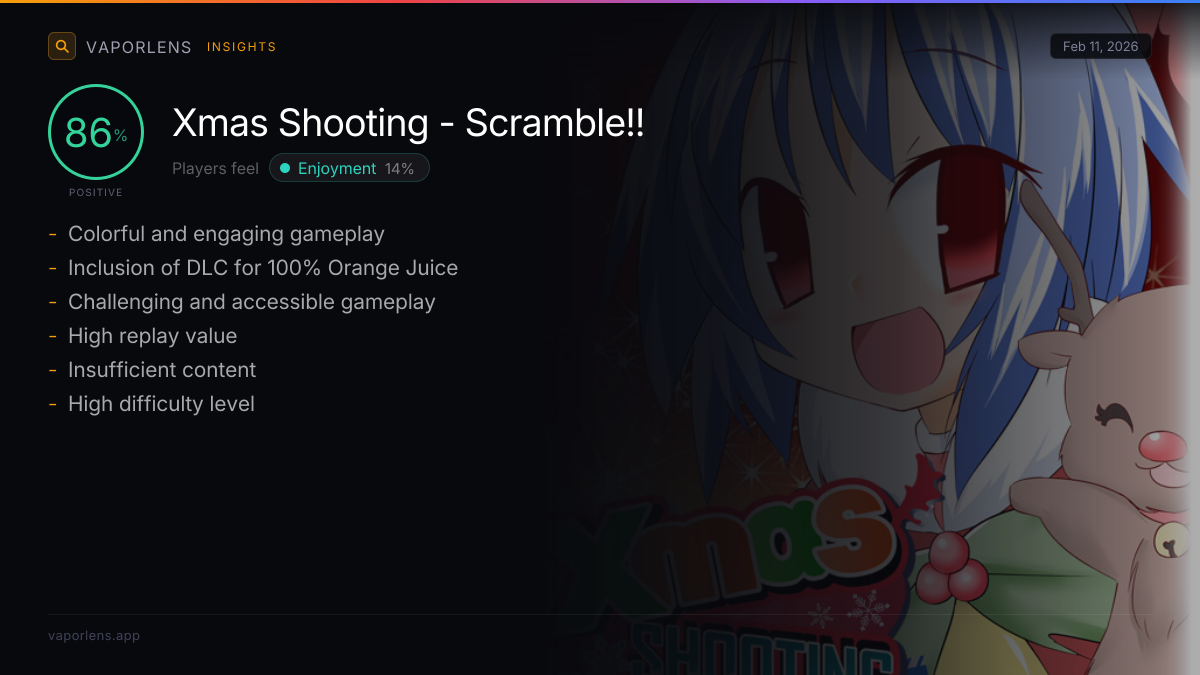The width and height of the screenshot is (1200, 675).
Task: Open the VAPORLENS brand name
Action: point(139,47)
